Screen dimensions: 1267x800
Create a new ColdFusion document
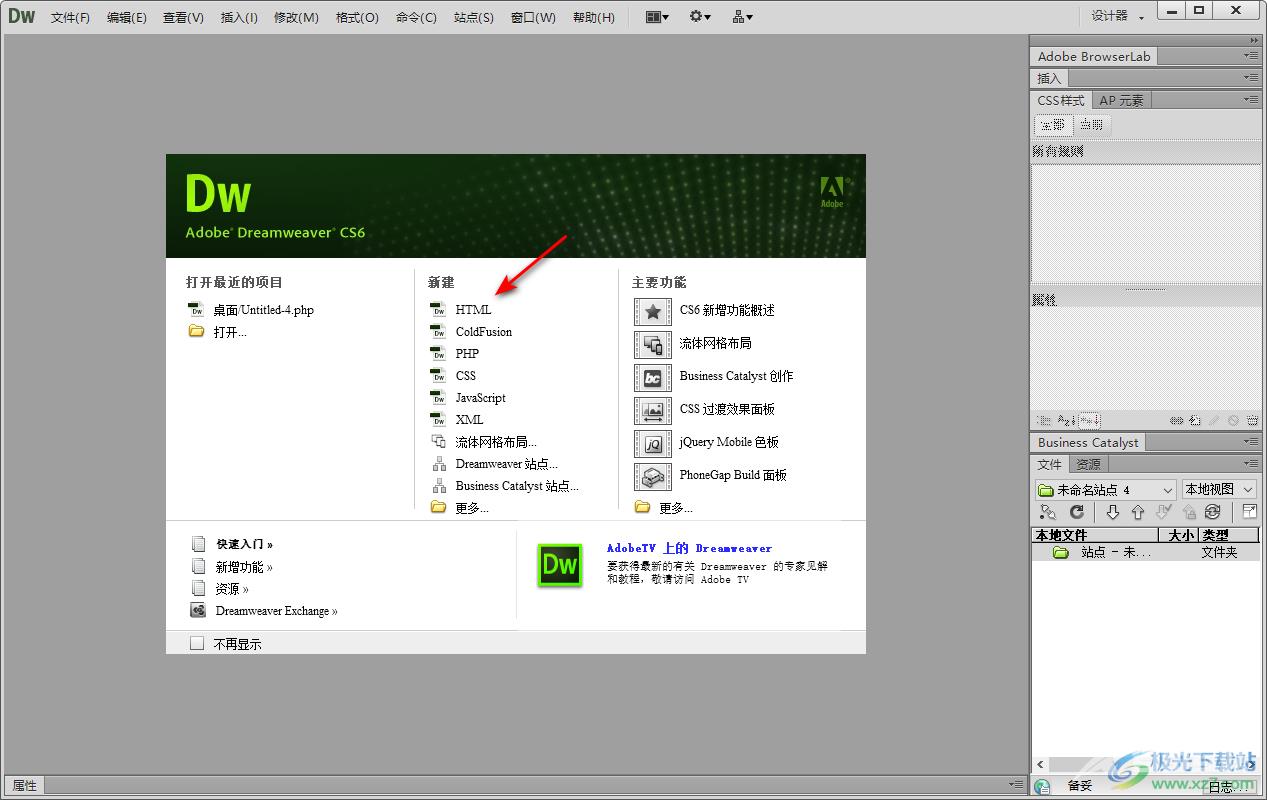click(484, 332)
